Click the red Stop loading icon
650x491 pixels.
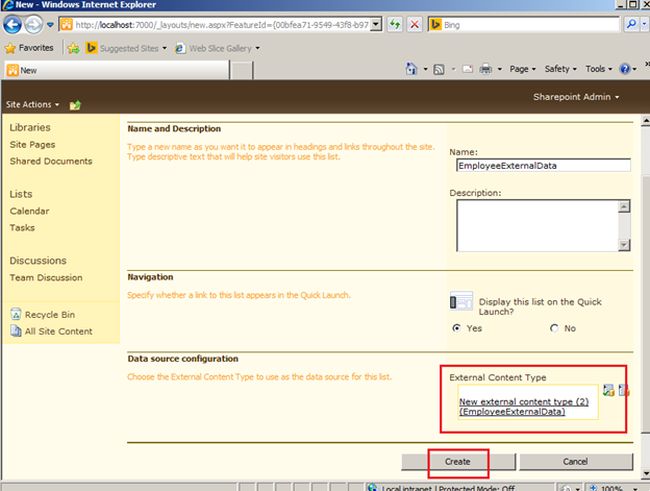pos(414,24)
